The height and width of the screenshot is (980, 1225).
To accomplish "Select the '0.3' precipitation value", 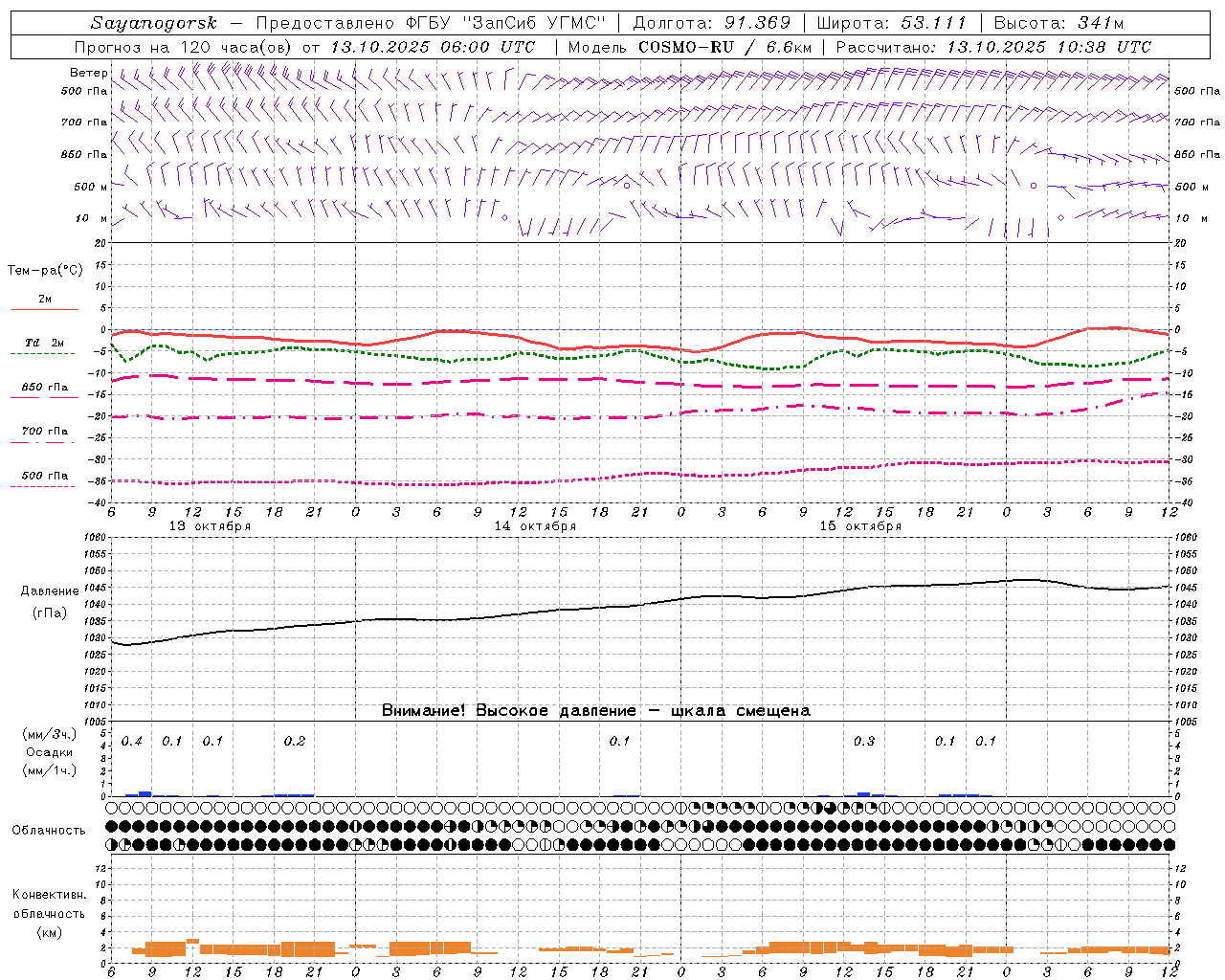I will coord(864,742).
